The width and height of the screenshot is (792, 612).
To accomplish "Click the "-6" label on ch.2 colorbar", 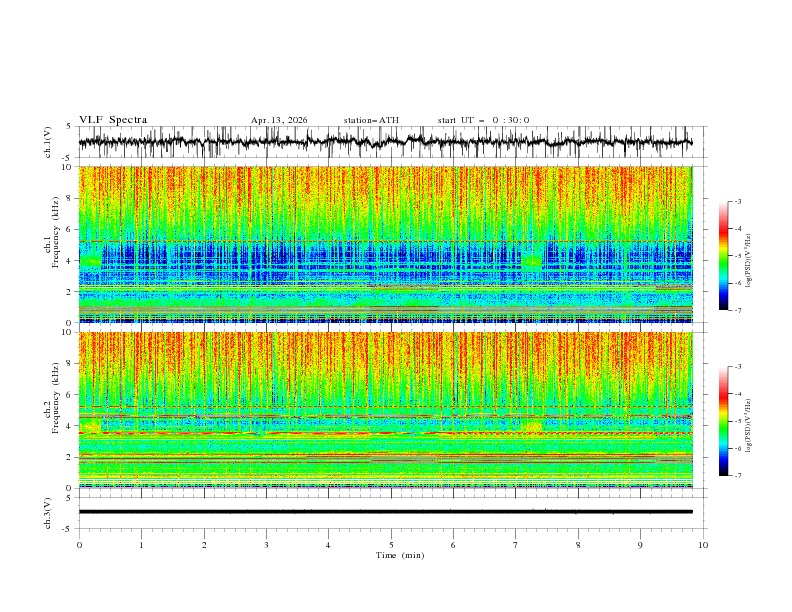I will 738,448.
